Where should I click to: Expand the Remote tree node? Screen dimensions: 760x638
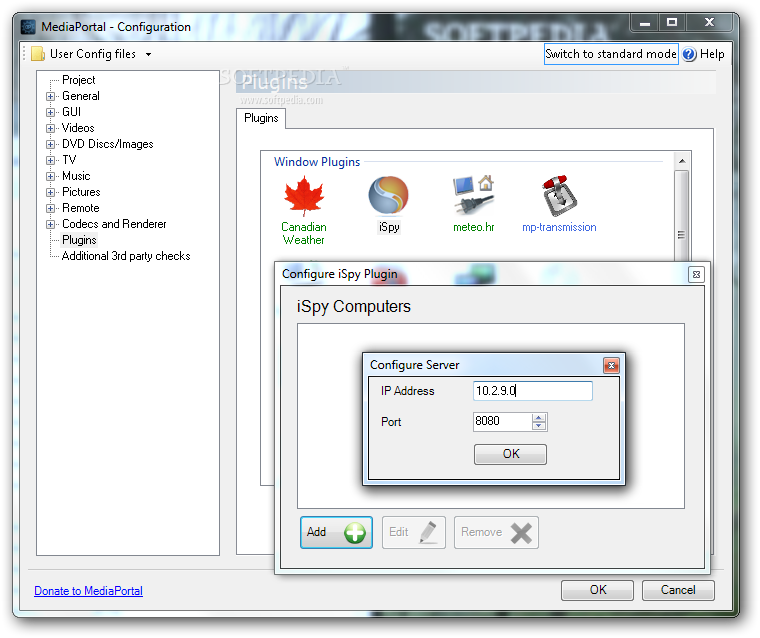click(x=50, y=208)
